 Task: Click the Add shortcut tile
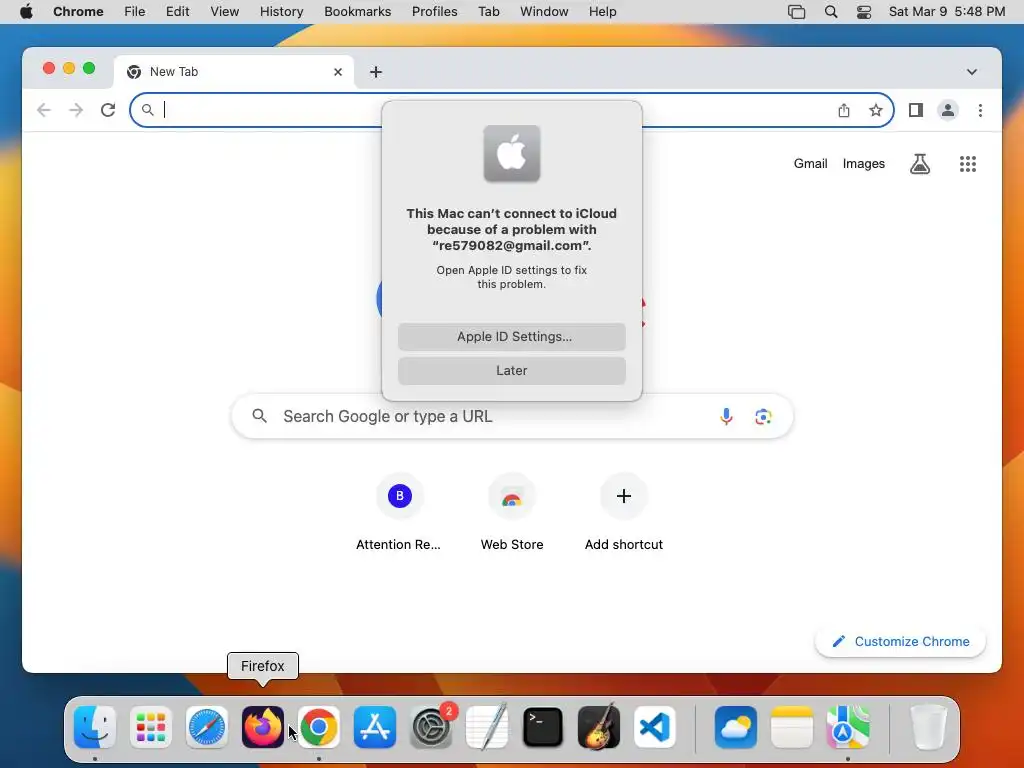click(x=624, y=513)
